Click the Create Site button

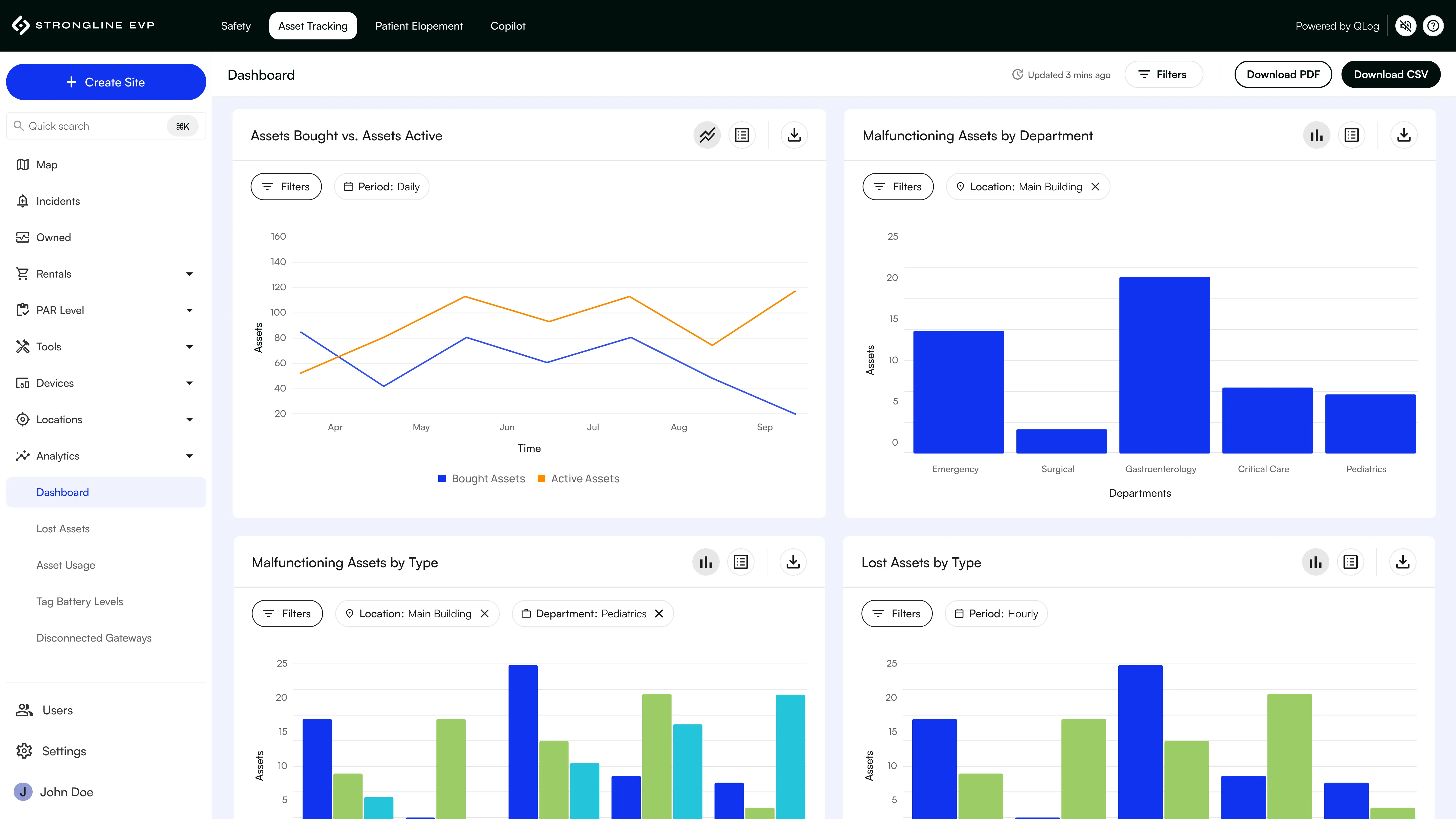click(x=106, y=82)
